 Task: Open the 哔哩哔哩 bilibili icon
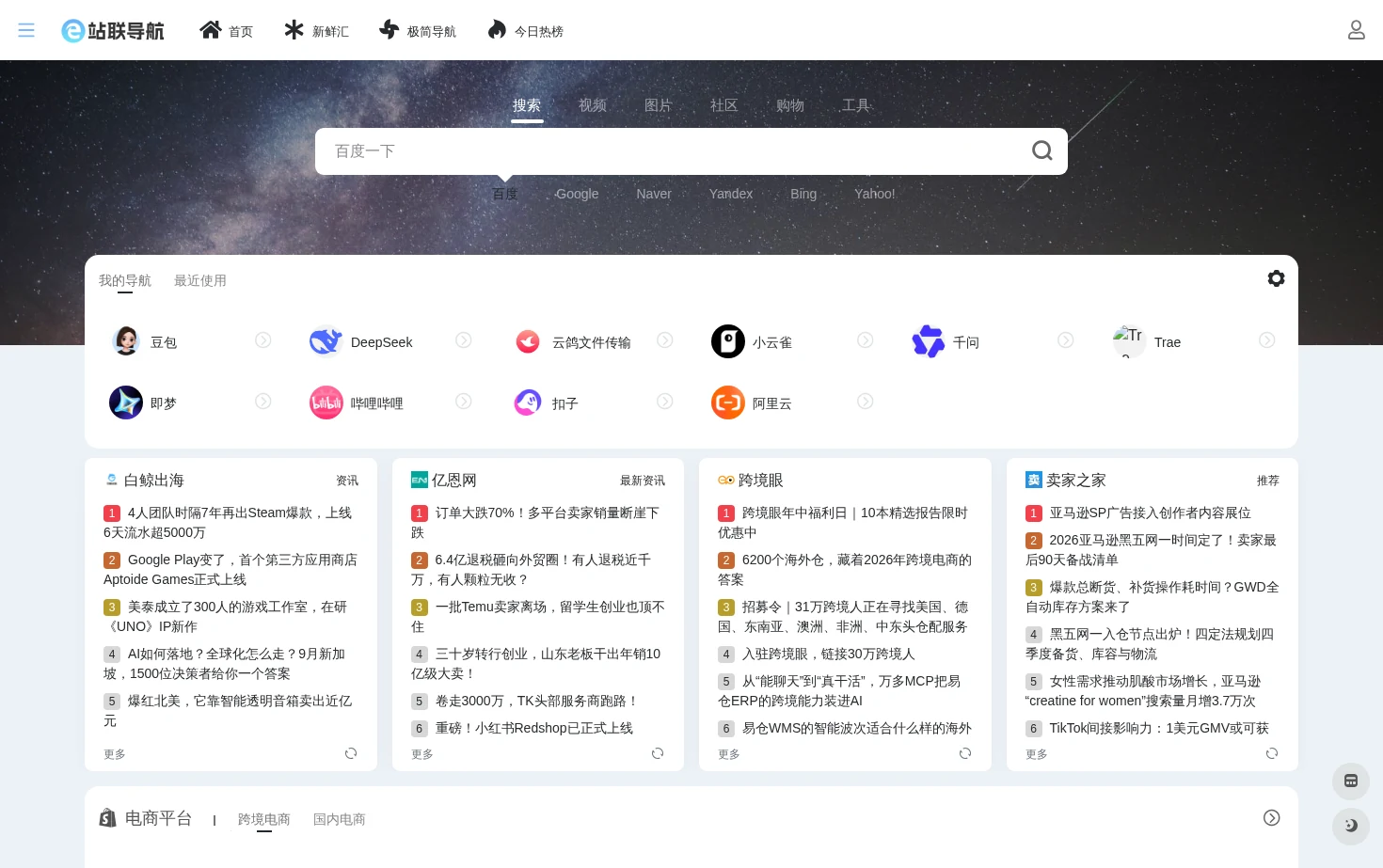click(326, 402)
